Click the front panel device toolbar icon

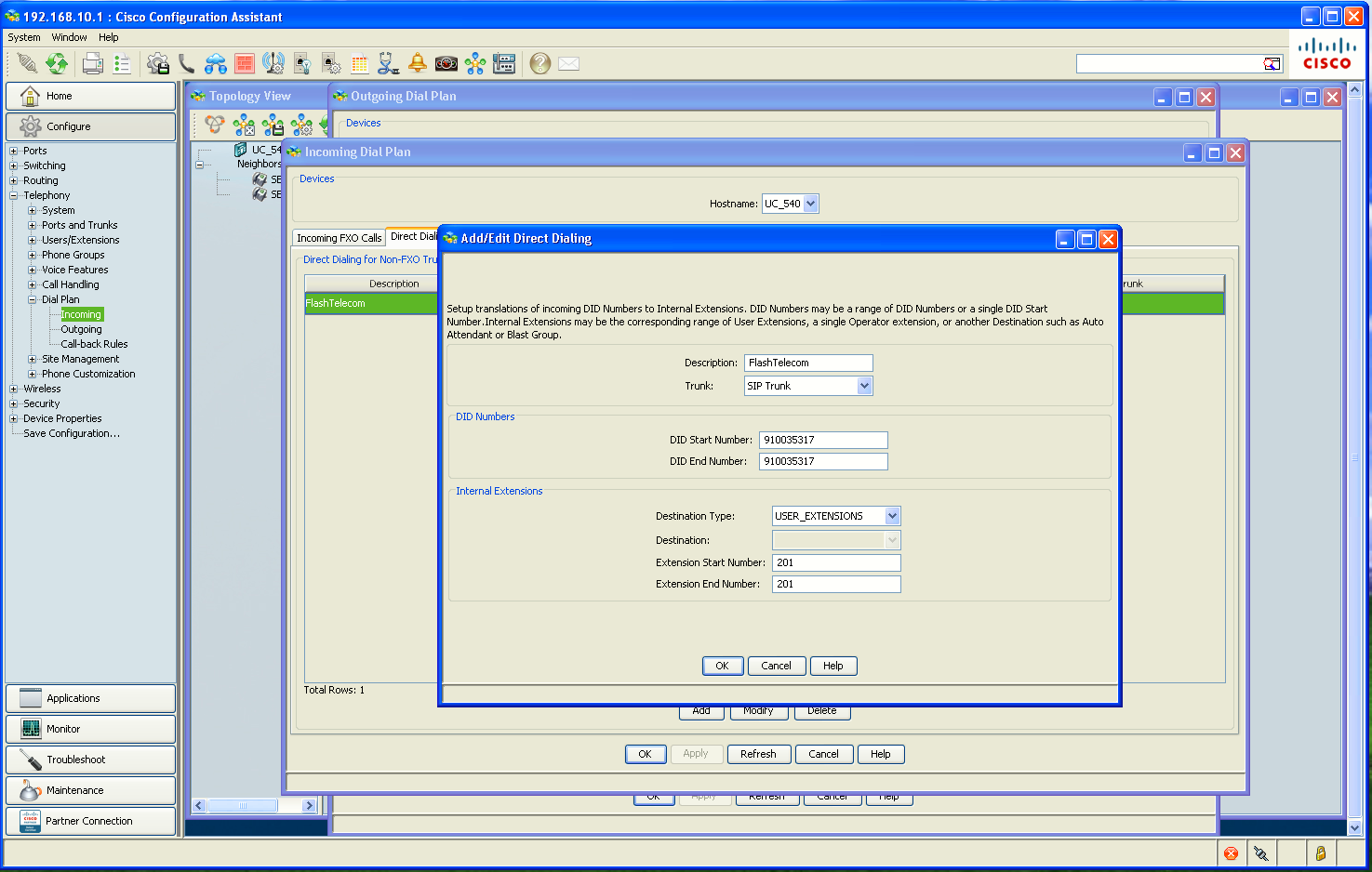[x=504, y=63]
